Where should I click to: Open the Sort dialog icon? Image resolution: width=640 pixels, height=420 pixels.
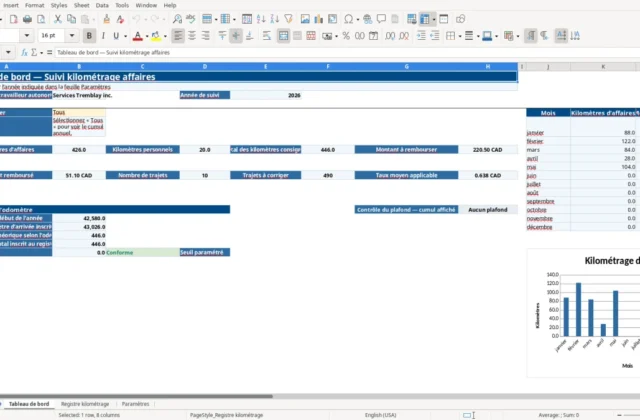pyautogui.click(x=247, y=19)
